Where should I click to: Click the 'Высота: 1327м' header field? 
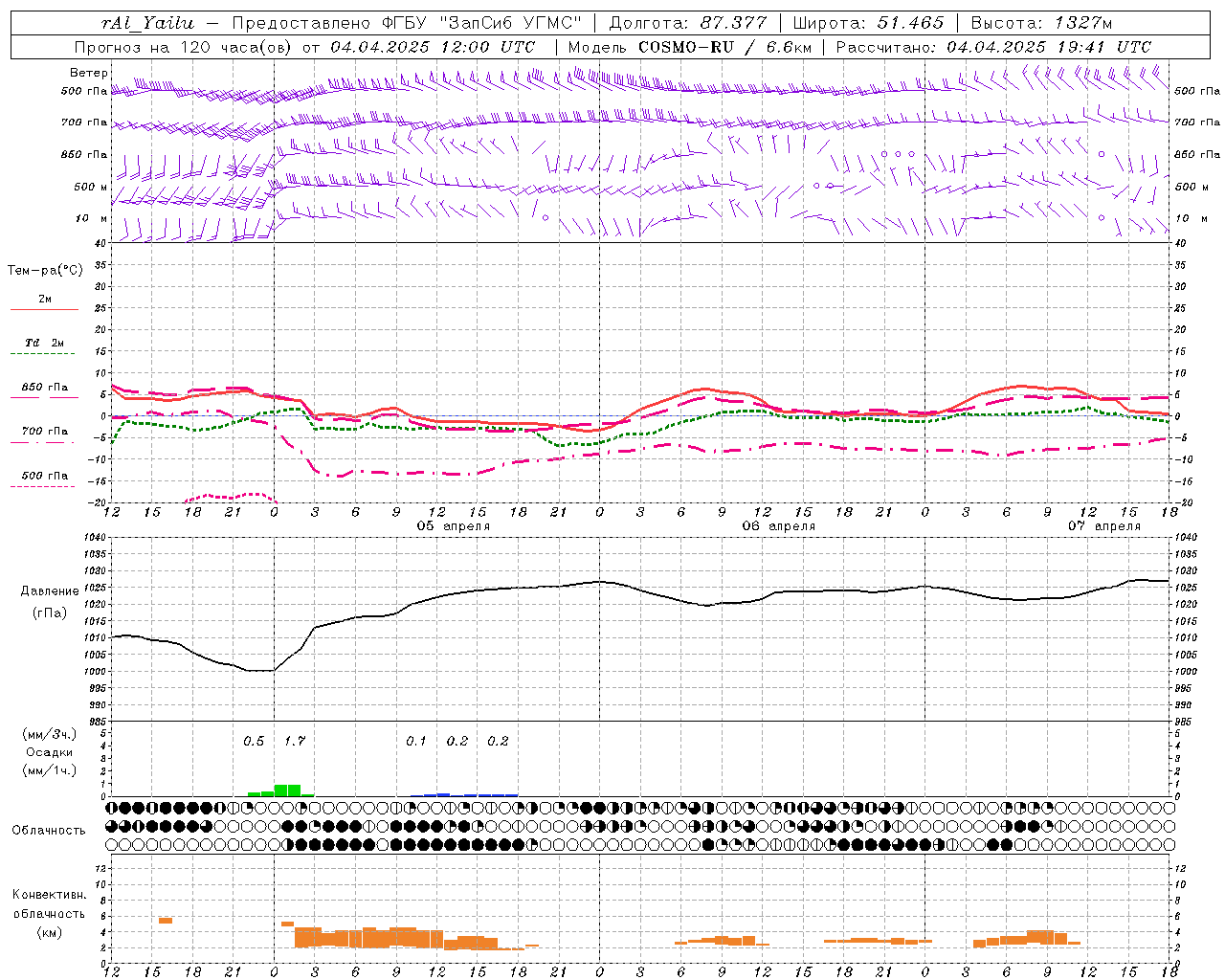[1041, 23]
